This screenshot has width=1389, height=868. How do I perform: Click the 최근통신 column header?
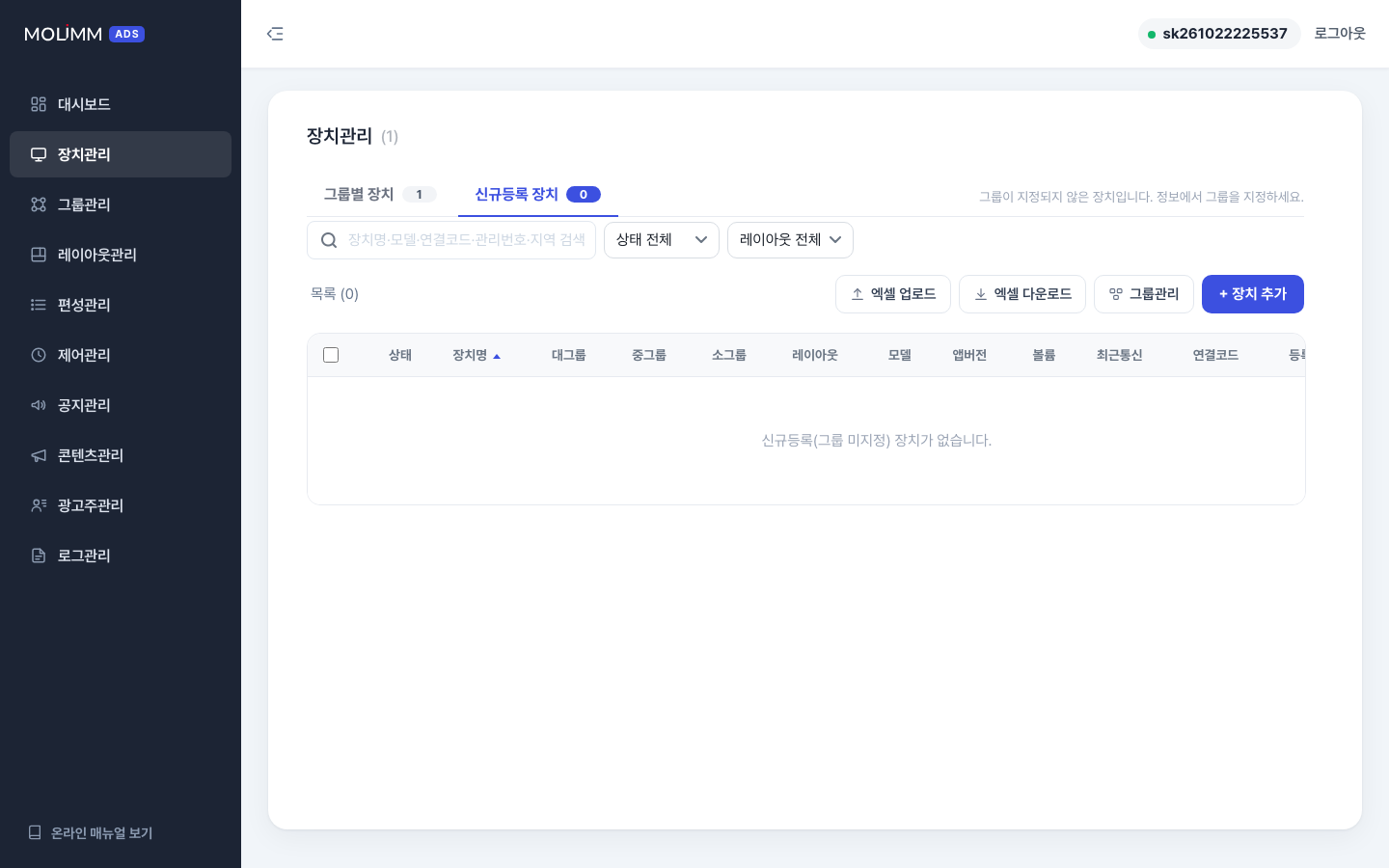pos(1119,355)
